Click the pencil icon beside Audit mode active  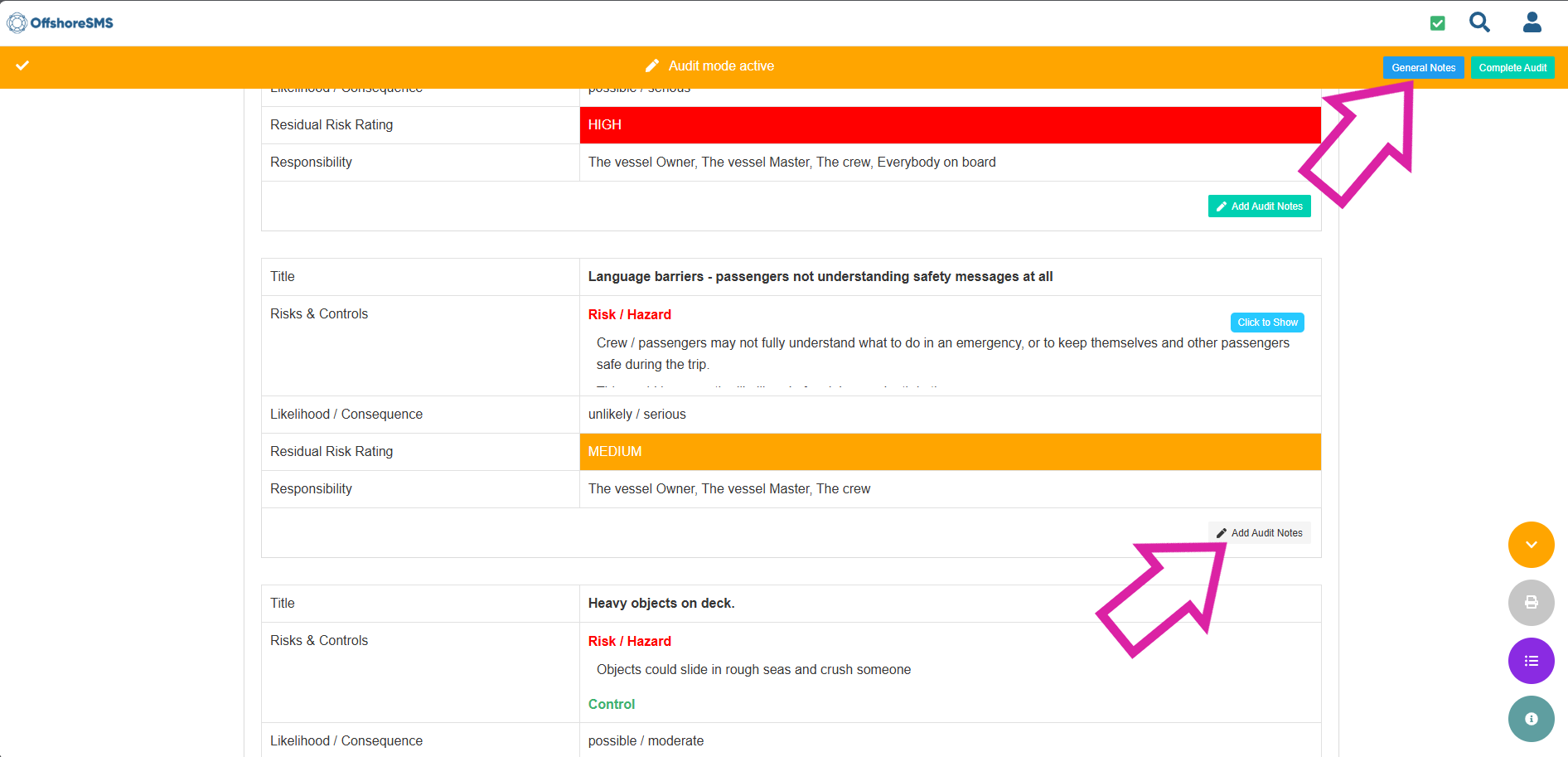pos(652,66)
